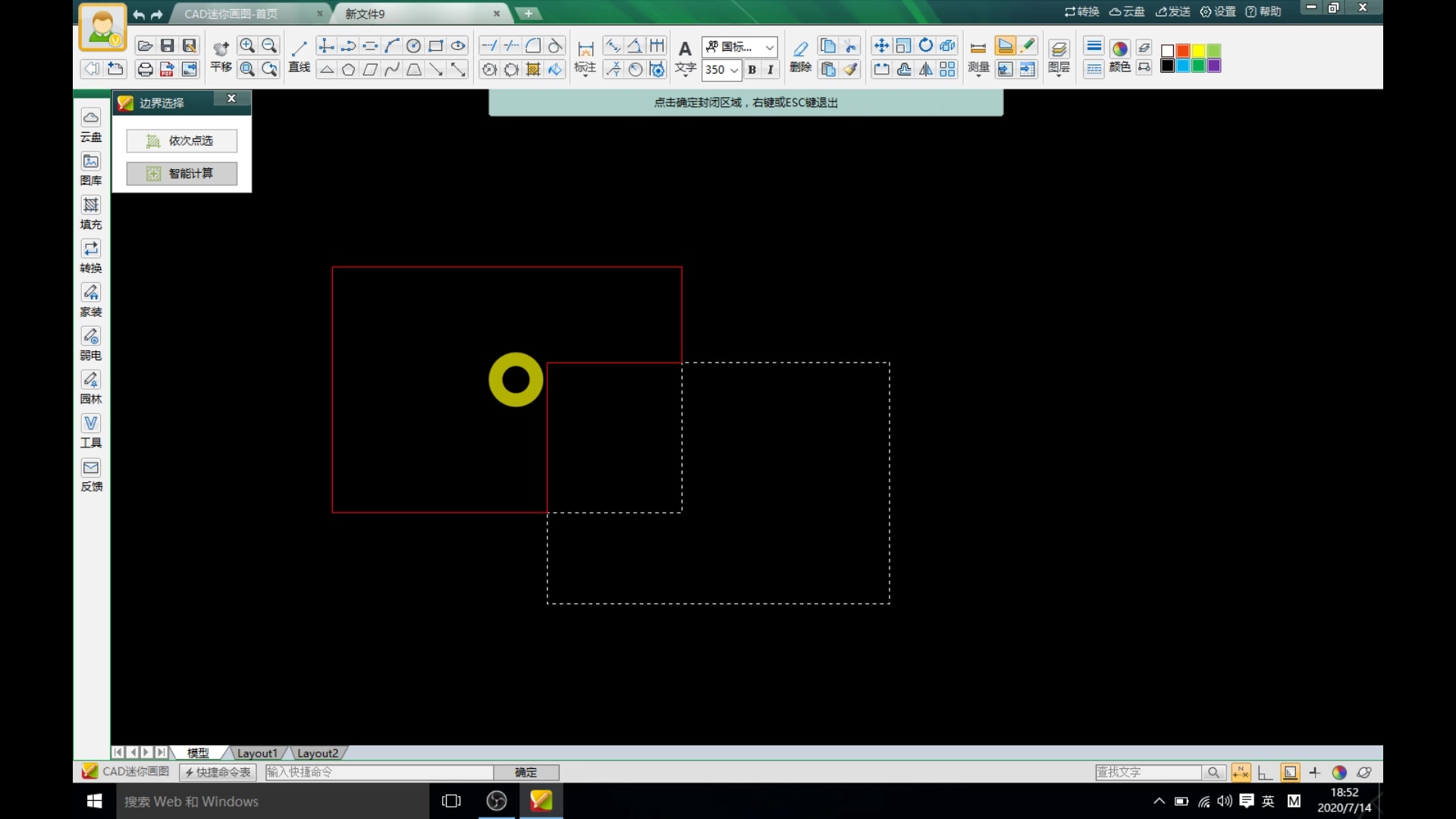Click the mirror tool icon
This screenshot has height=819, width=1456.
point(925,69)
